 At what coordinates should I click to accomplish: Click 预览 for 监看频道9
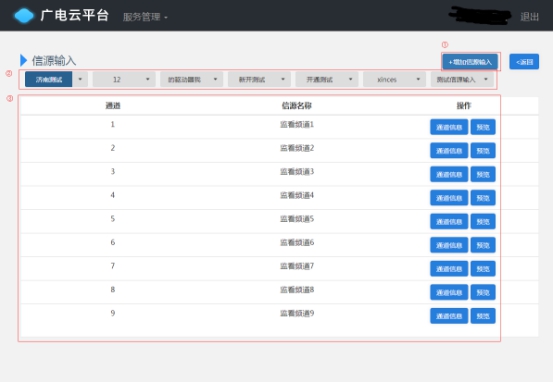[x=483, y=316]
